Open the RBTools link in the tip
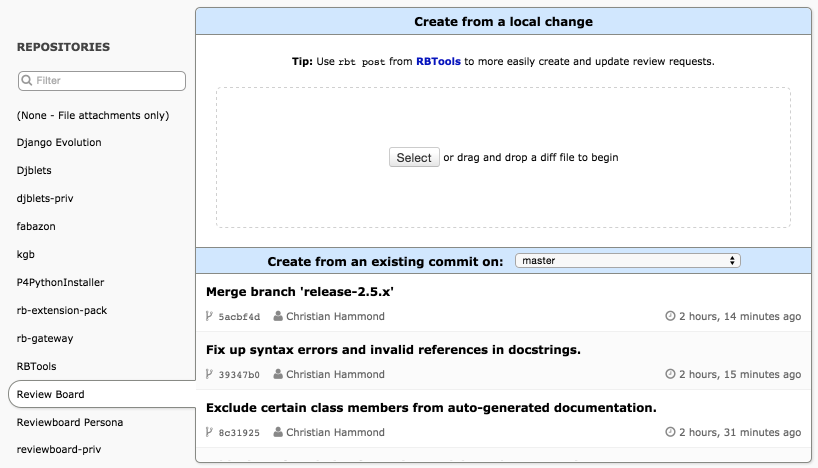818x468 pixels. point(438,62)
